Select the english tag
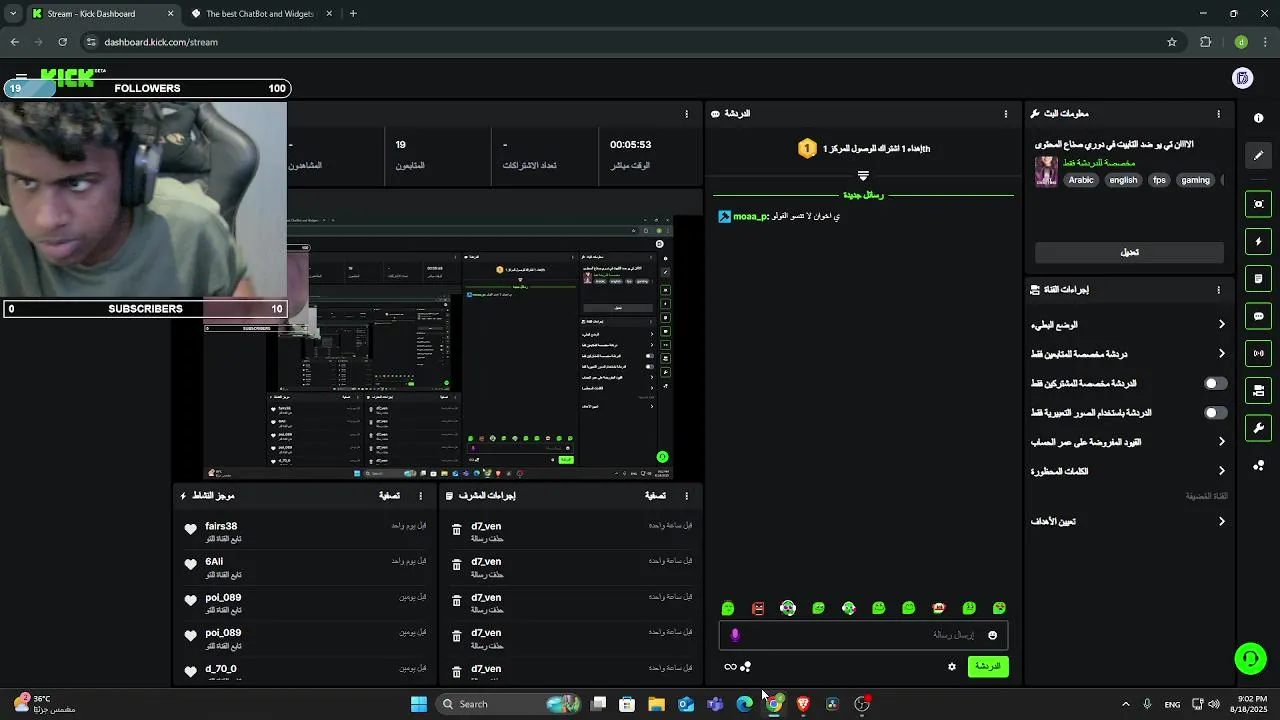The image size is (1280, 720). [1123, 180]
